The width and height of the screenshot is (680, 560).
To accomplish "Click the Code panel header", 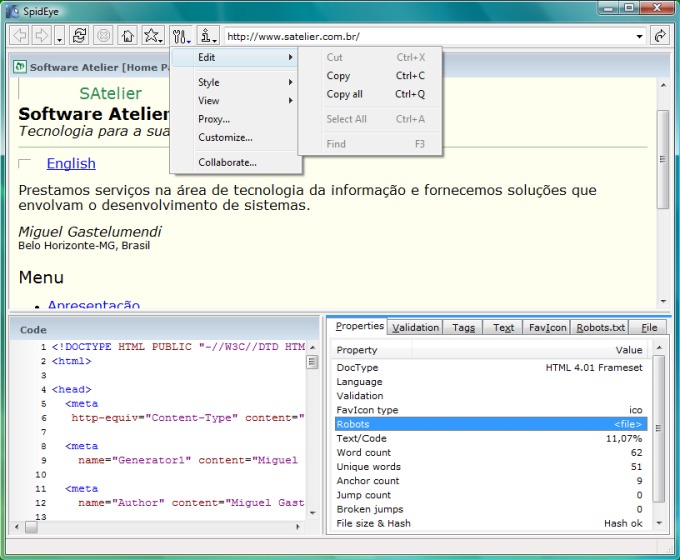I will click(x=165, y=330).
